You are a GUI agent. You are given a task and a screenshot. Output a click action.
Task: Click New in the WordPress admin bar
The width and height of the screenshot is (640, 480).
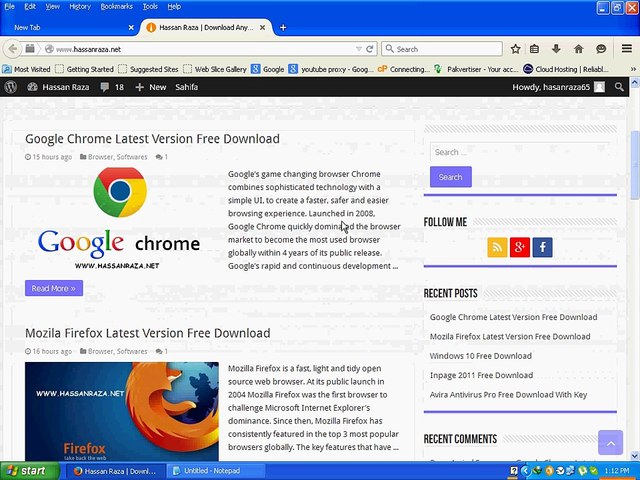pos(151,87)
